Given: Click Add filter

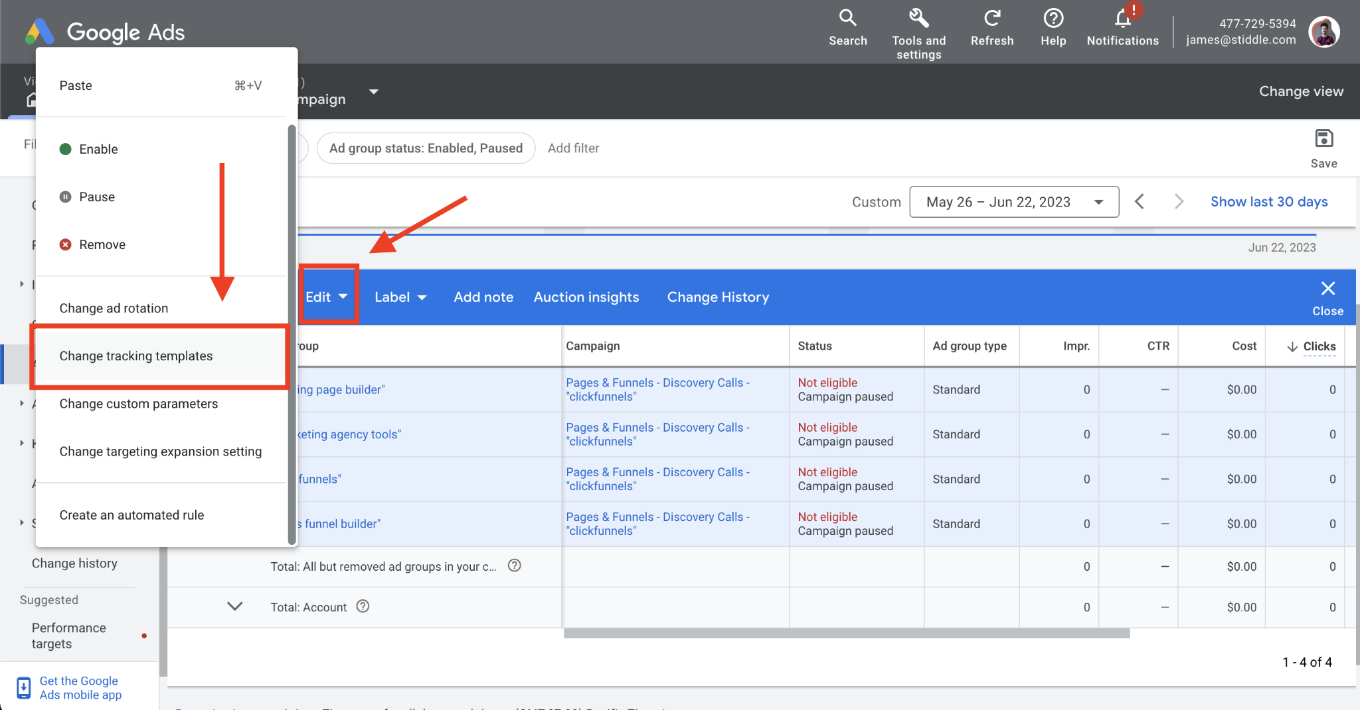Looking at the screenshot, I should point(573,148).
